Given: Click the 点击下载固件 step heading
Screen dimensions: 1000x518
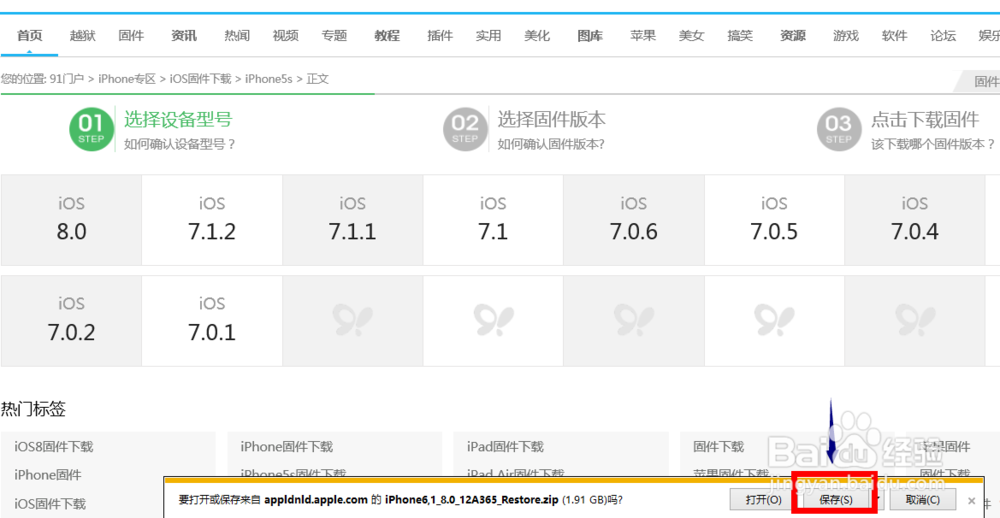Looking at the screenshot, I should pyautogui.click(x=925, y=119).
